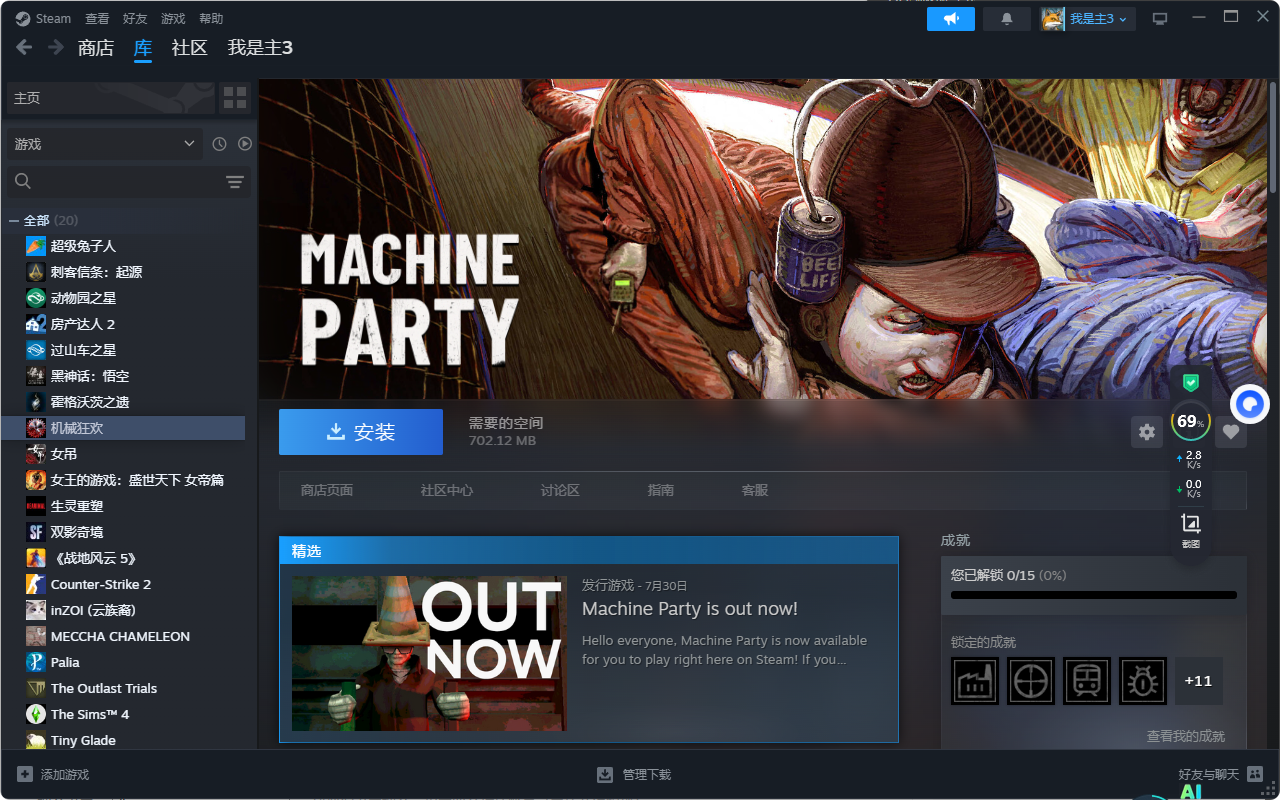Collapse the 全部 (20) game list
Screen dimensions: 1280x800
point(14,220)
